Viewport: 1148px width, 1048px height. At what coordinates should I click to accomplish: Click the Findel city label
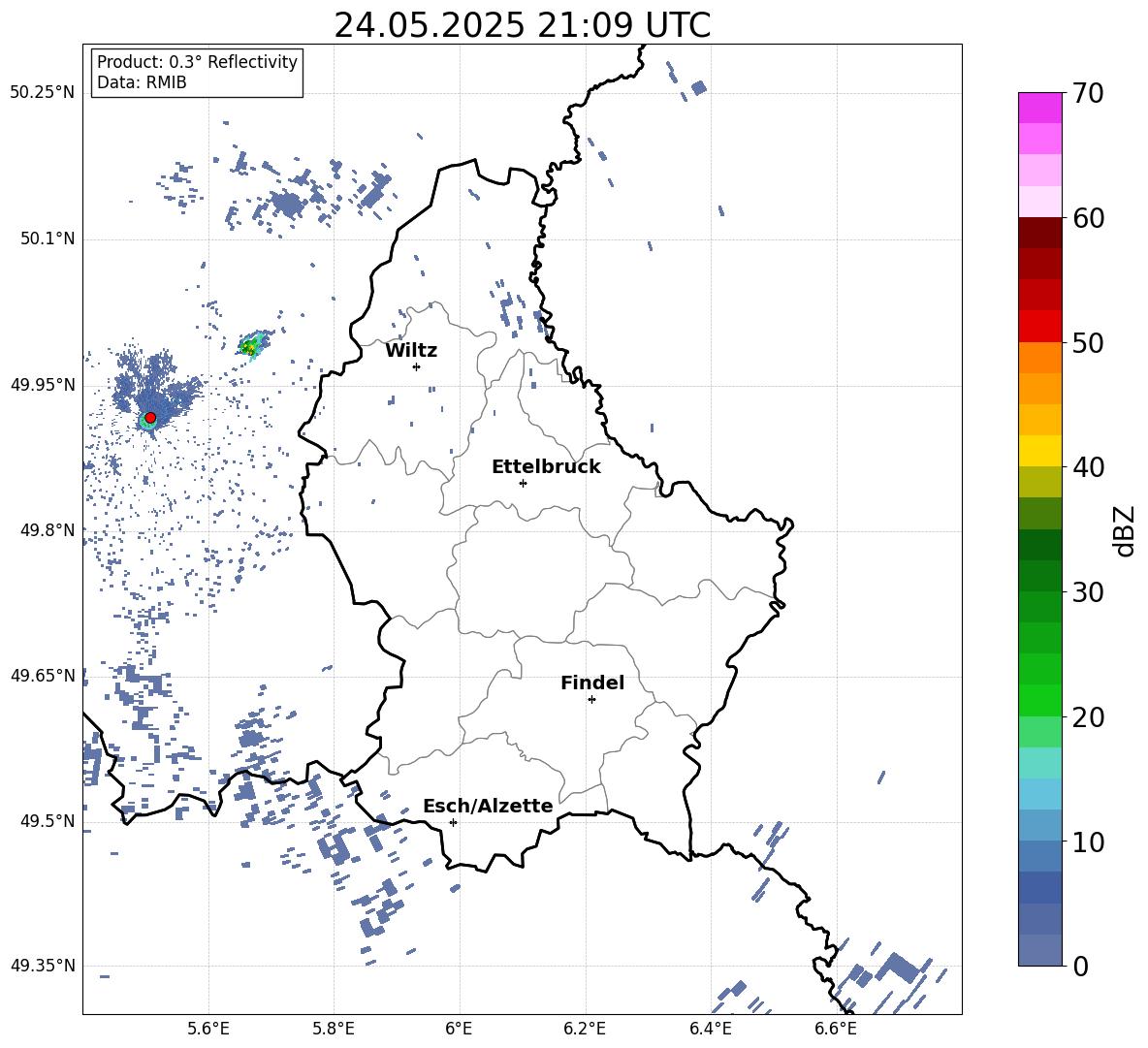592,683
